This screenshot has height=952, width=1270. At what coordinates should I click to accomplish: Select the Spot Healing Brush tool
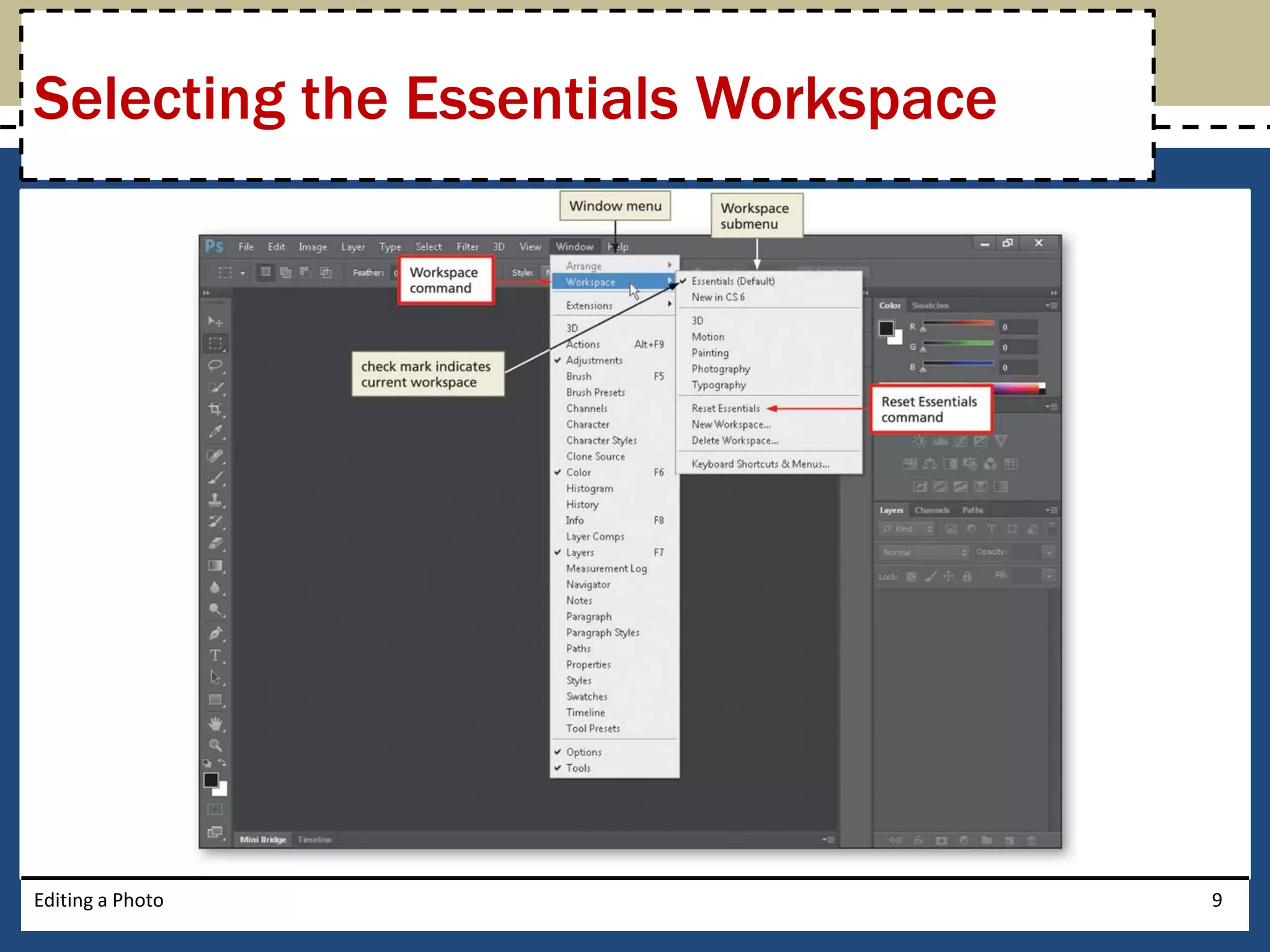(x=215, y=456)
